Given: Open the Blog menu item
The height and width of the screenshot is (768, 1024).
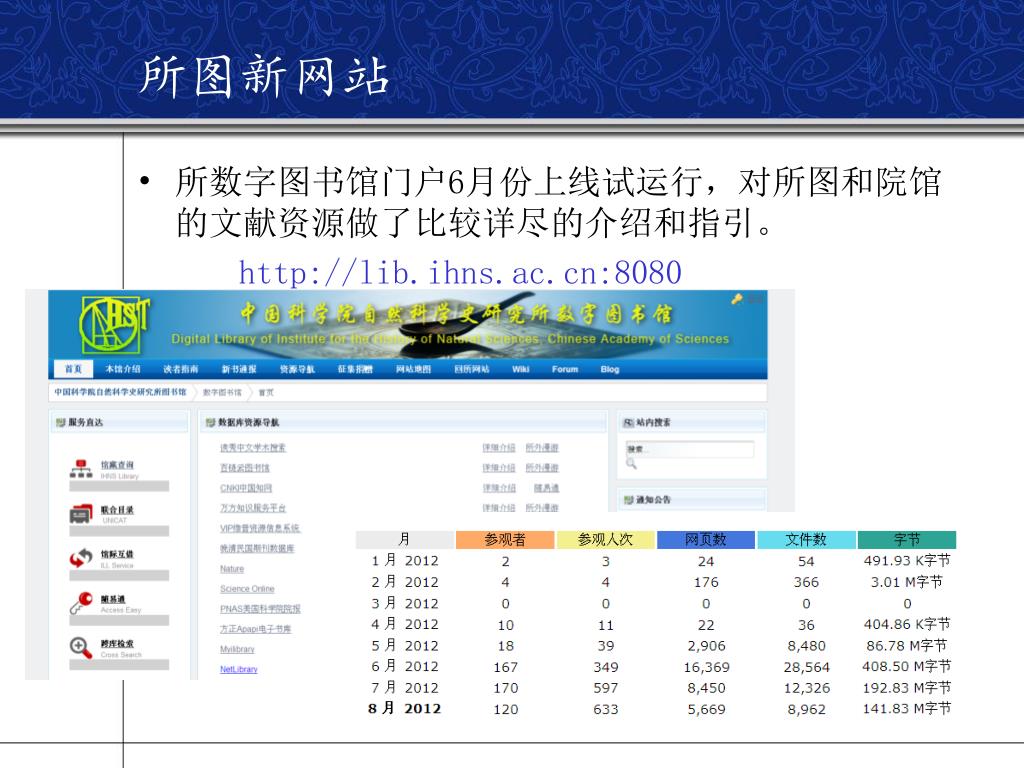Looking at the screenshot, I should pos(610,369).
